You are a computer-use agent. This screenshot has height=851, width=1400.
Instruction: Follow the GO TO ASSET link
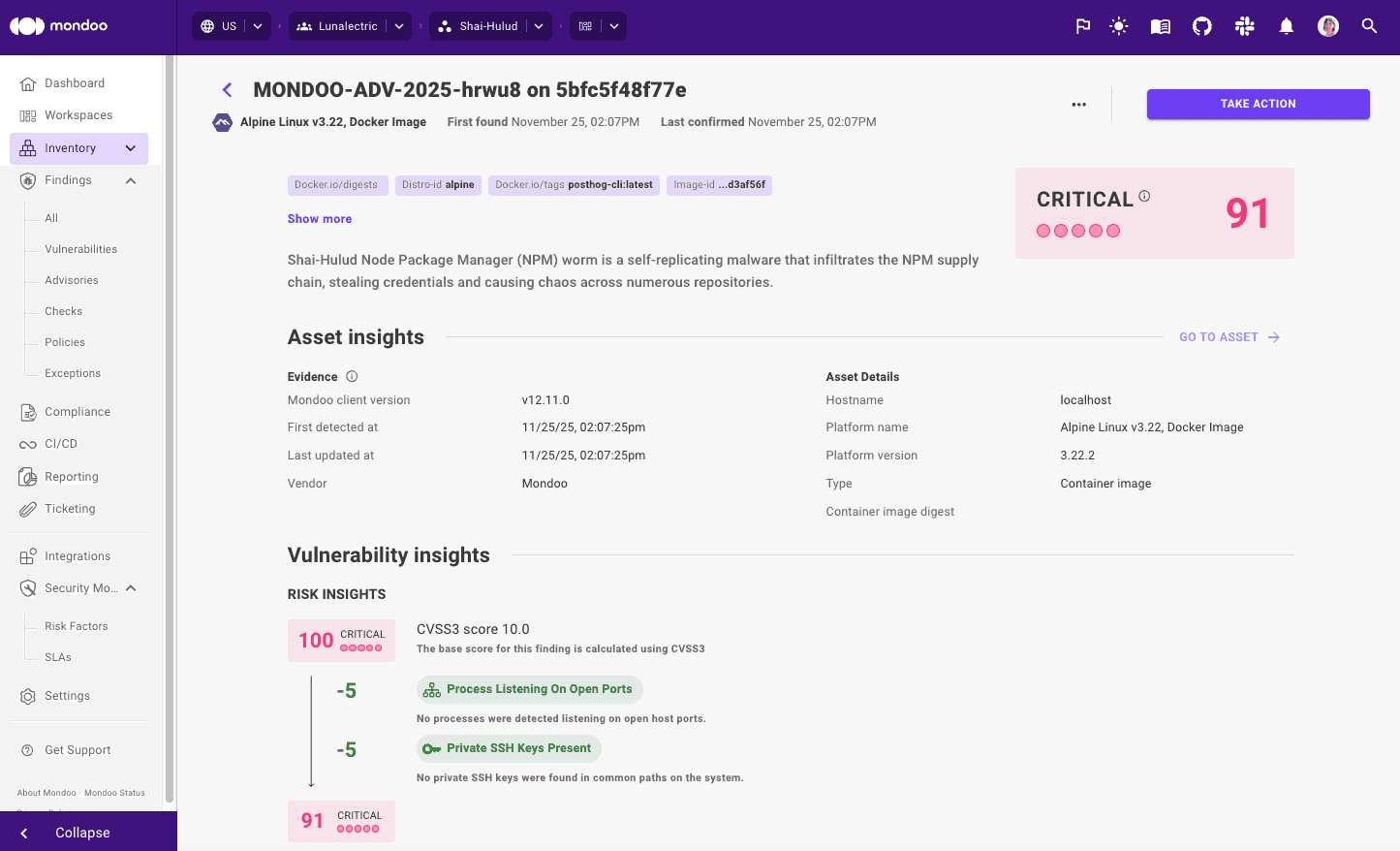(x=1229, y=336)
